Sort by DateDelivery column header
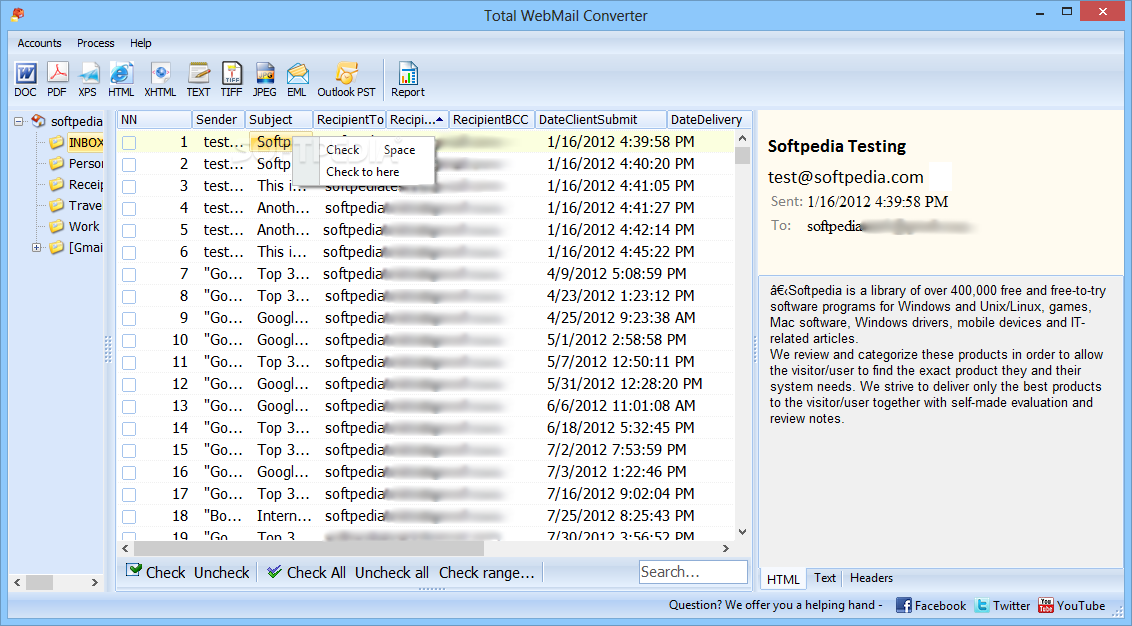Screen dimensions: 1132x626 [708, 120]
